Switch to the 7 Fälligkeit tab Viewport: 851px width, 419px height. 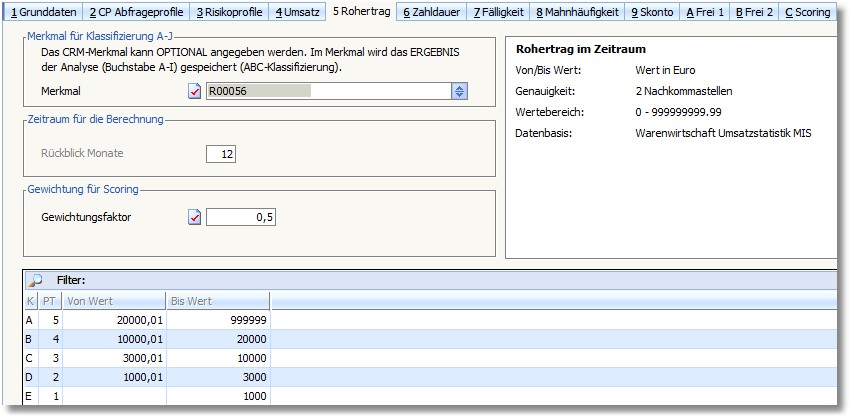[x=498, y=12]
